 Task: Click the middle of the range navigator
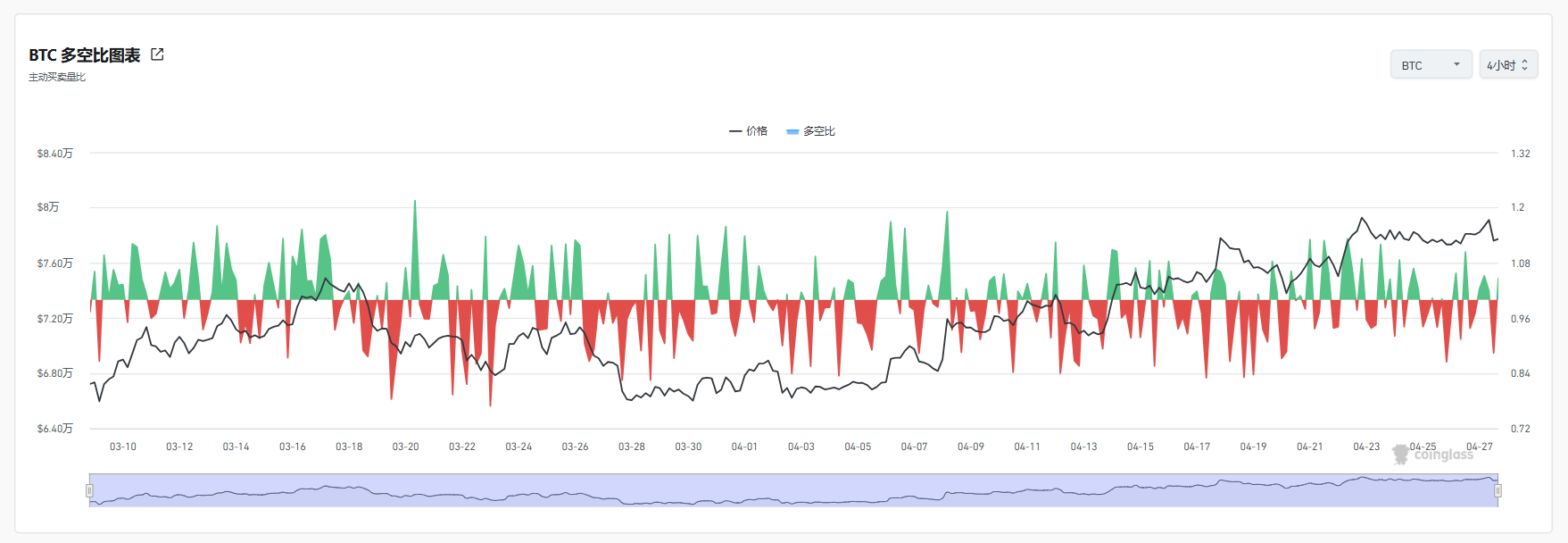(793, 490)
